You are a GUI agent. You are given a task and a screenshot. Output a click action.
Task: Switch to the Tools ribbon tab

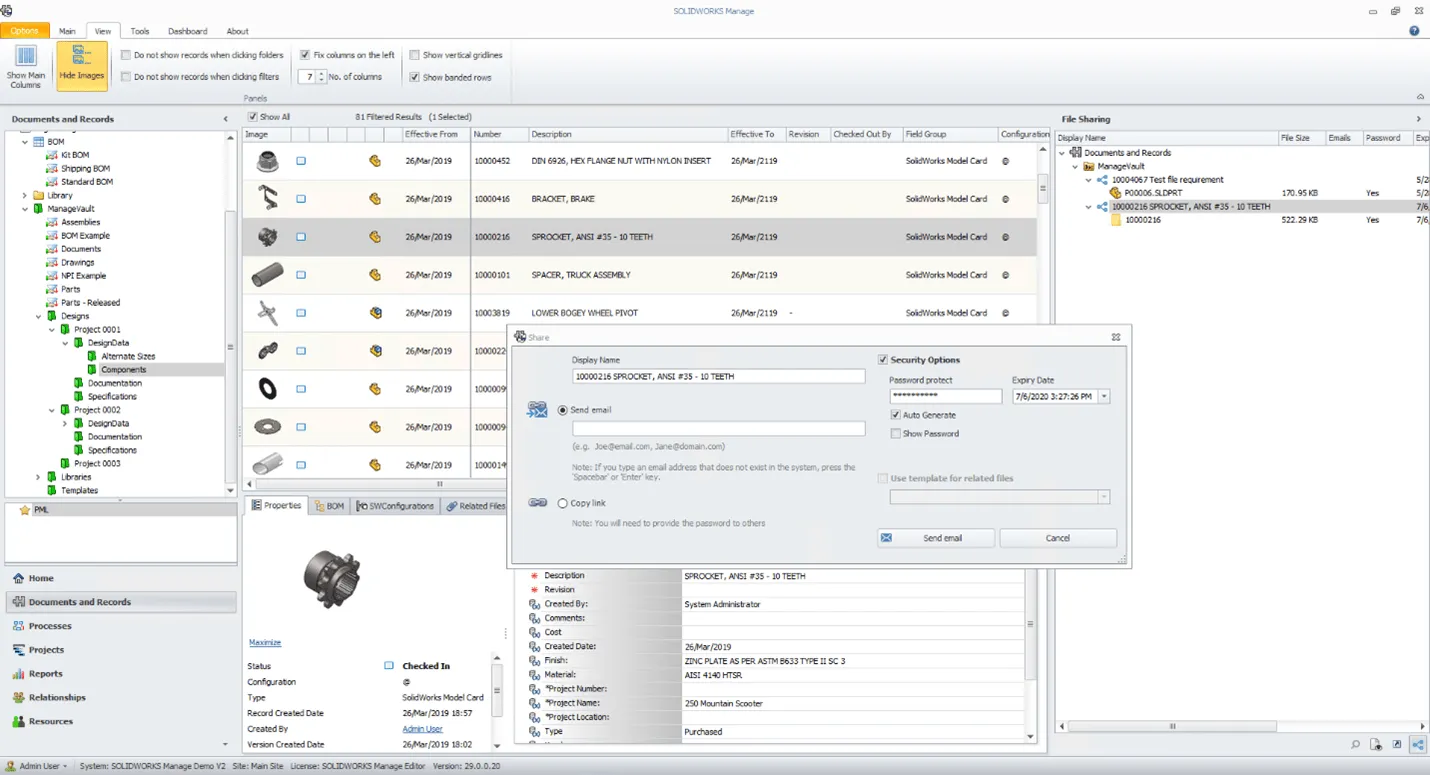tap(139, 31)
